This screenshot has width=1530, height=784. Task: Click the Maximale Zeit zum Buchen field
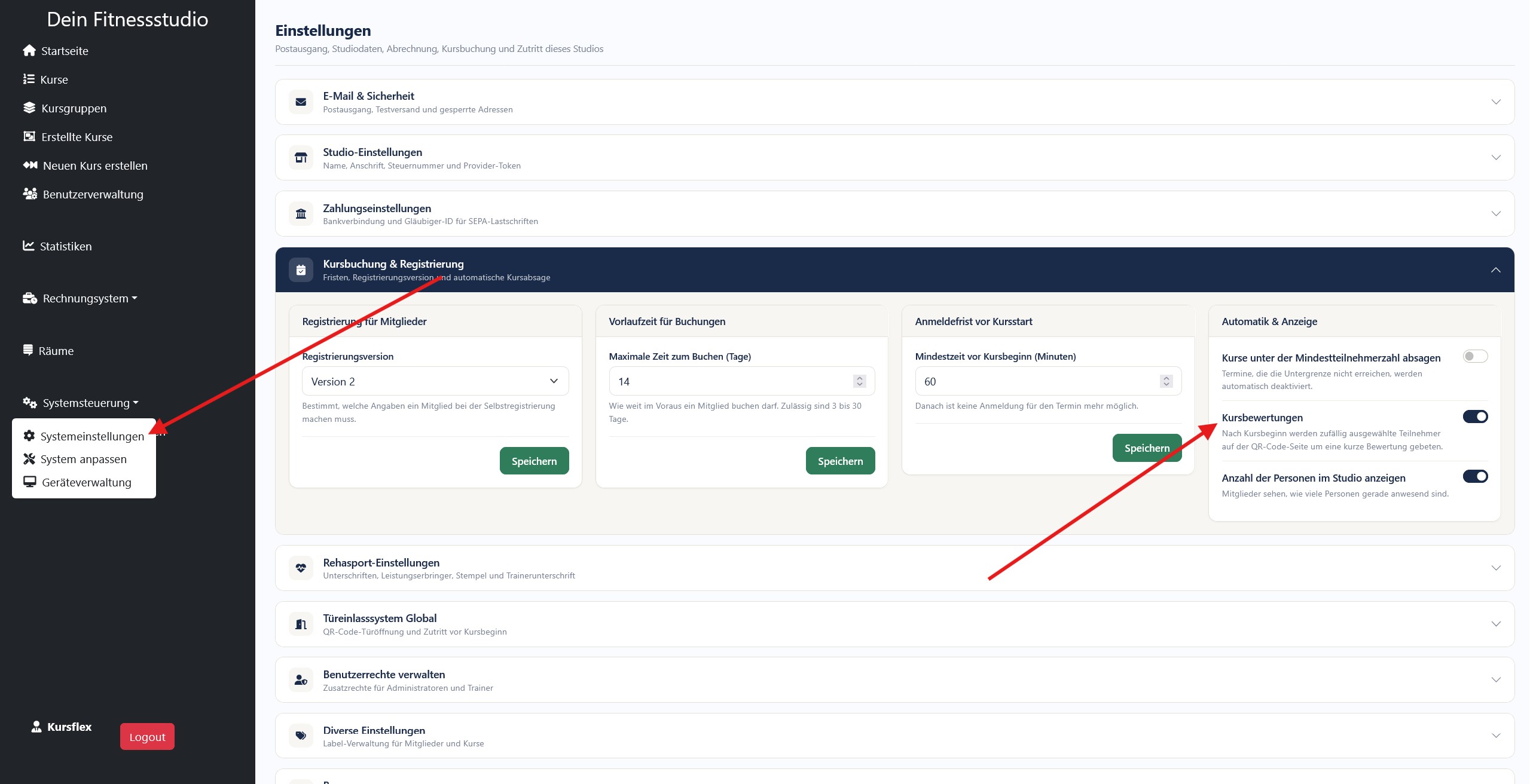coord(742,381)
